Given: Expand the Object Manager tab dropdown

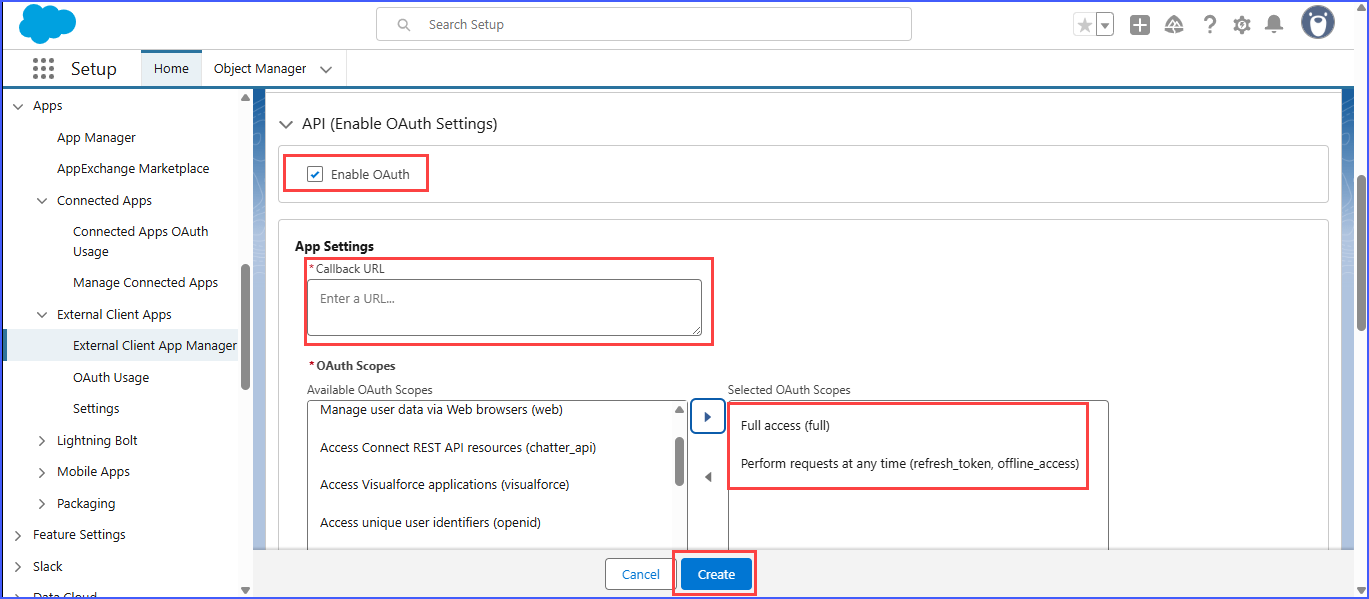Looking at the screenshot, I should coord(326,69).
